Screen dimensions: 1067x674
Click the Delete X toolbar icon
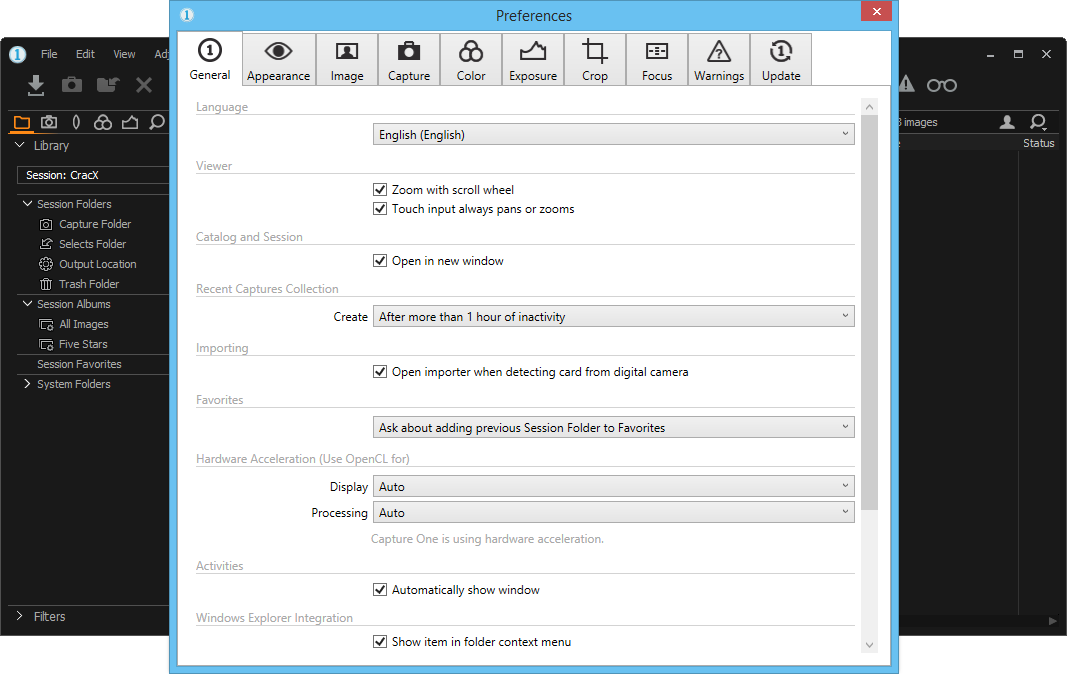point(144,85)
